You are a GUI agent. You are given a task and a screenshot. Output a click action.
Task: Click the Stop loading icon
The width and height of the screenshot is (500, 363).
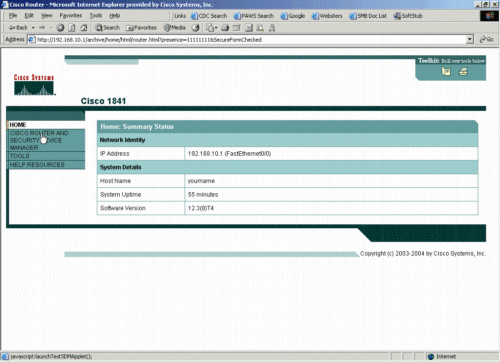point(60,28)
